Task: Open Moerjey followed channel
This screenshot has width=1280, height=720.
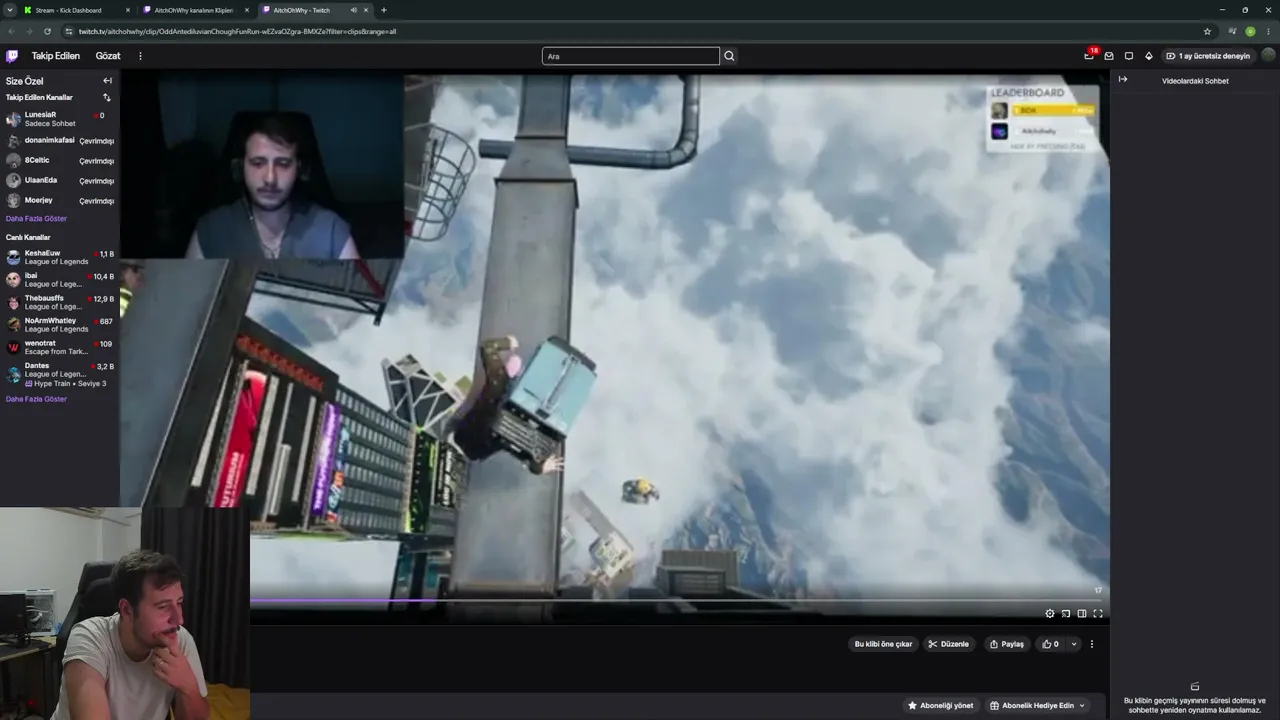Action: pos(60,200)
